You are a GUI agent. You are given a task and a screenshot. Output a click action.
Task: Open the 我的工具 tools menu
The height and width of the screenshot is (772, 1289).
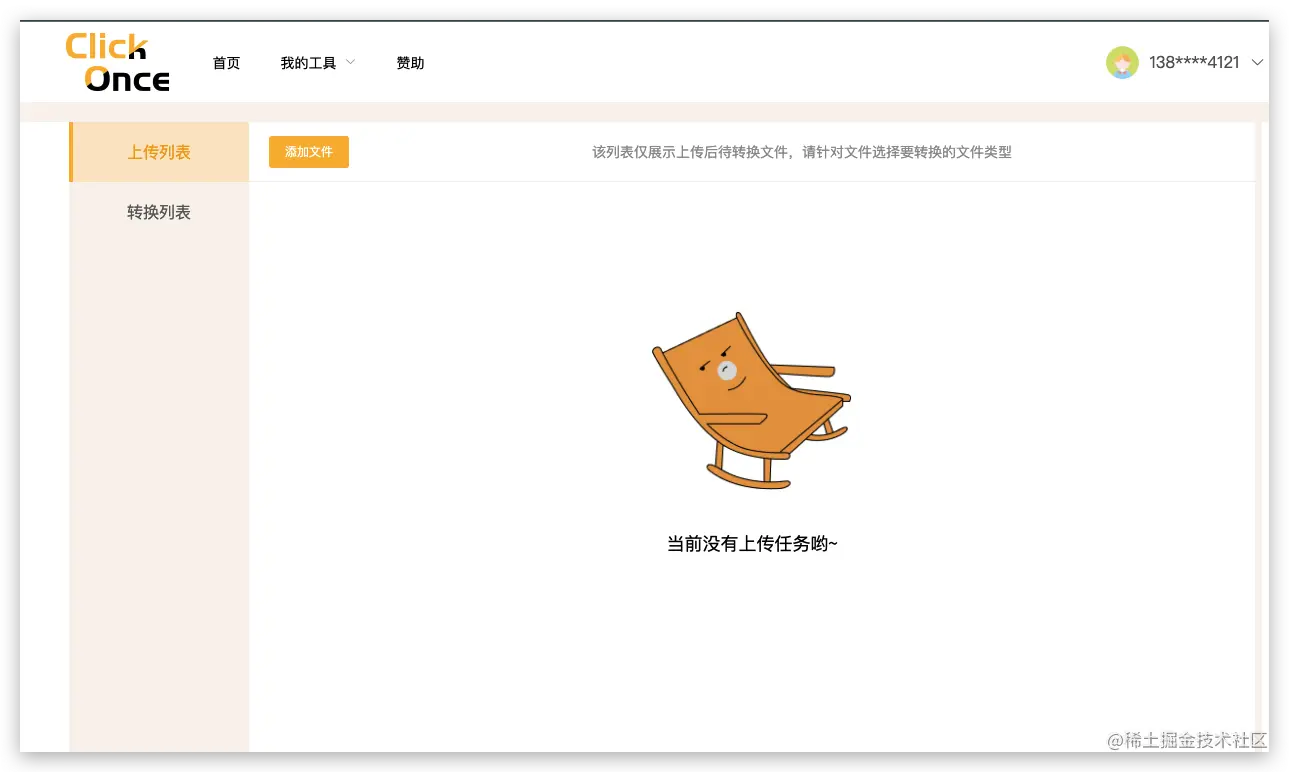point(309,62)
